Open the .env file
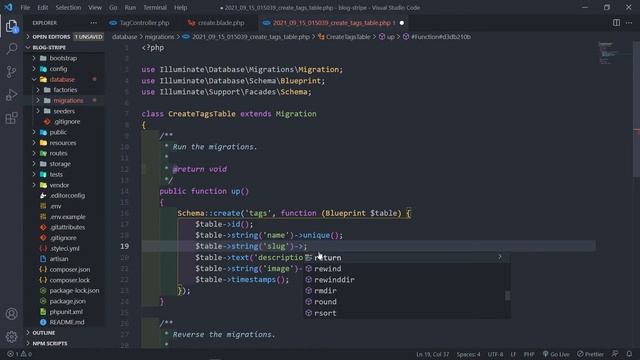This screenshot has width=640, height=360. pos(65,206)
